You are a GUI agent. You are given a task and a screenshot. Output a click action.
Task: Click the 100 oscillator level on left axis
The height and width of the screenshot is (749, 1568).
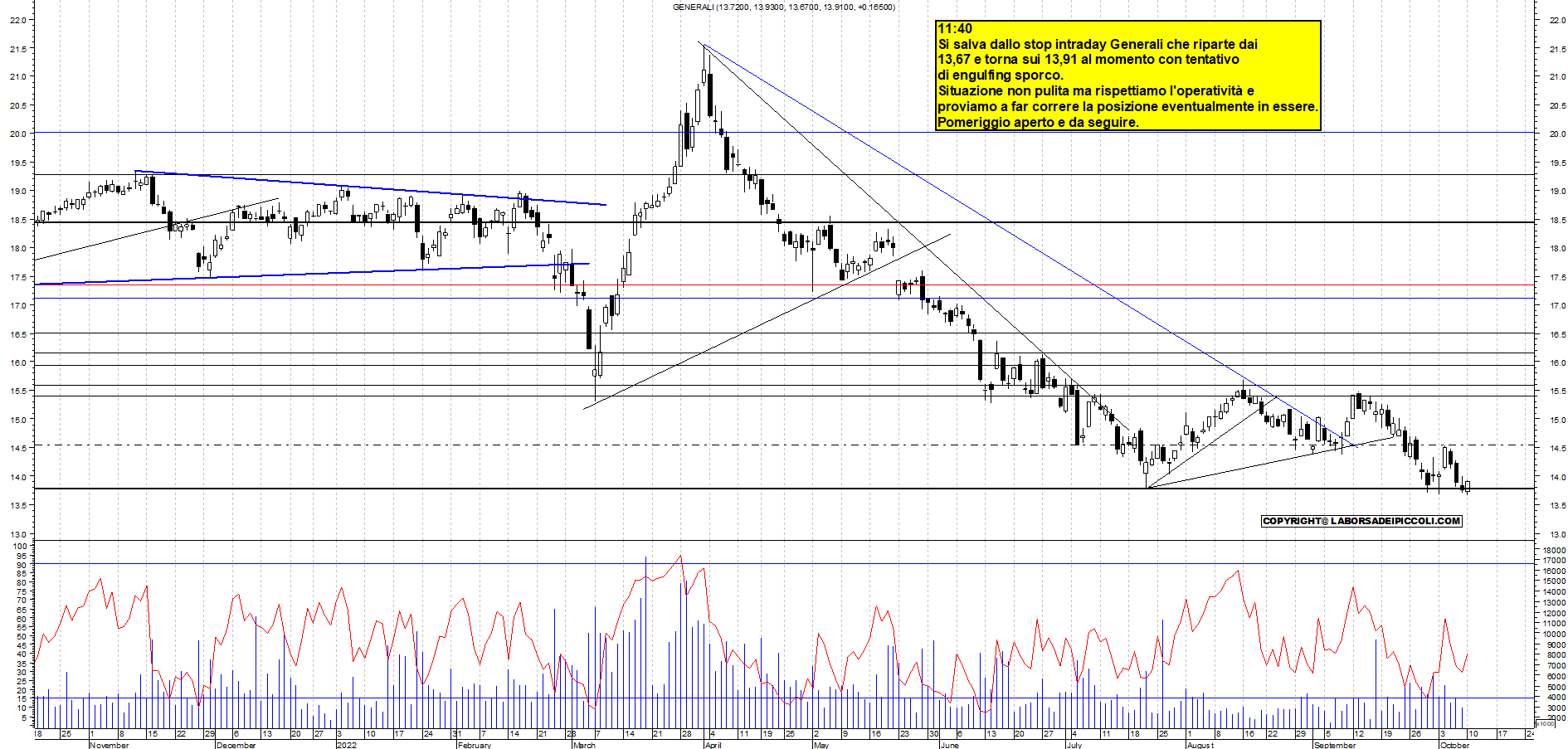click(x=19, y=547)
